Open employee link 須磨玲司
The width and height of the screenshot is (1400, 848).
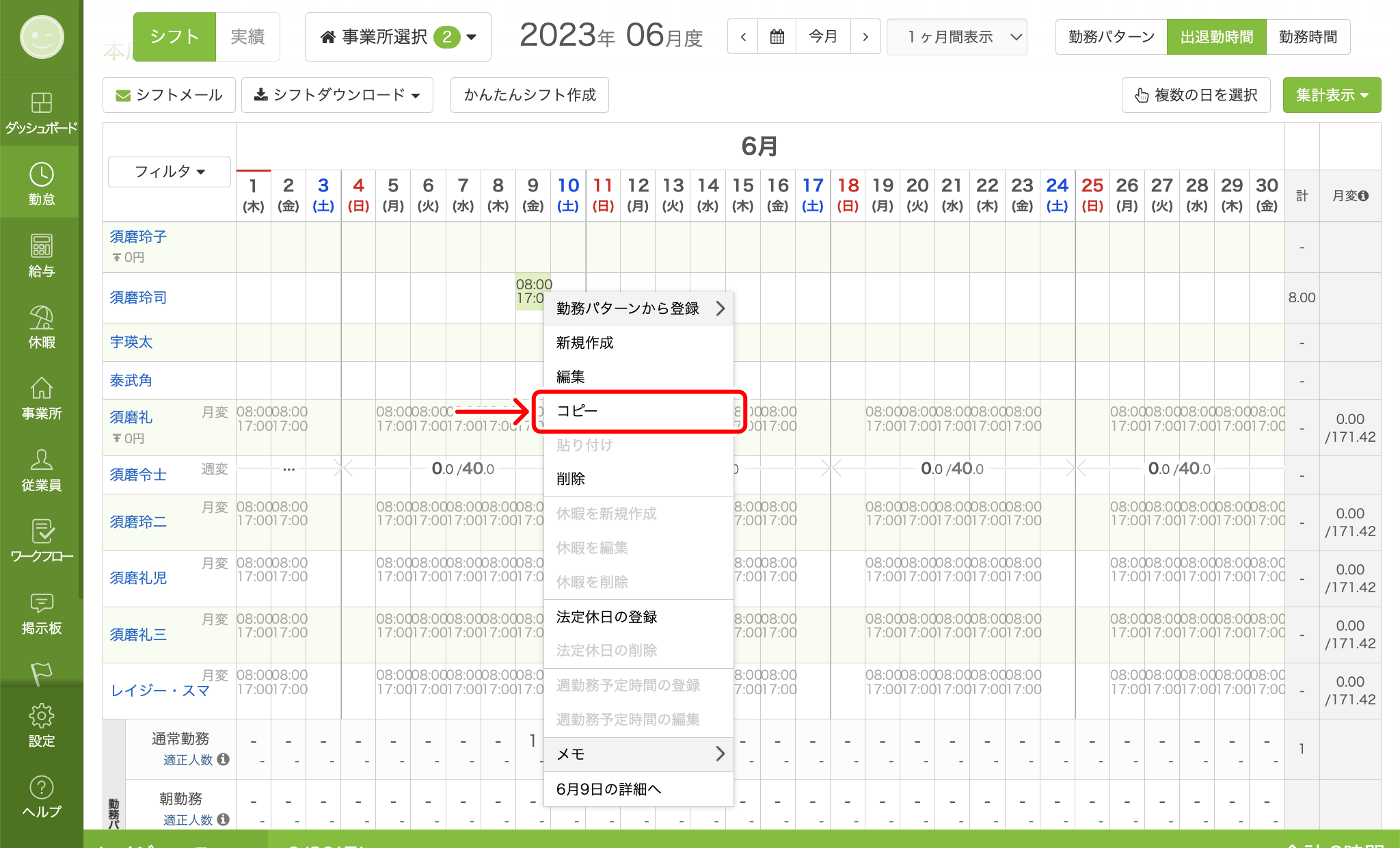point(138,297)
